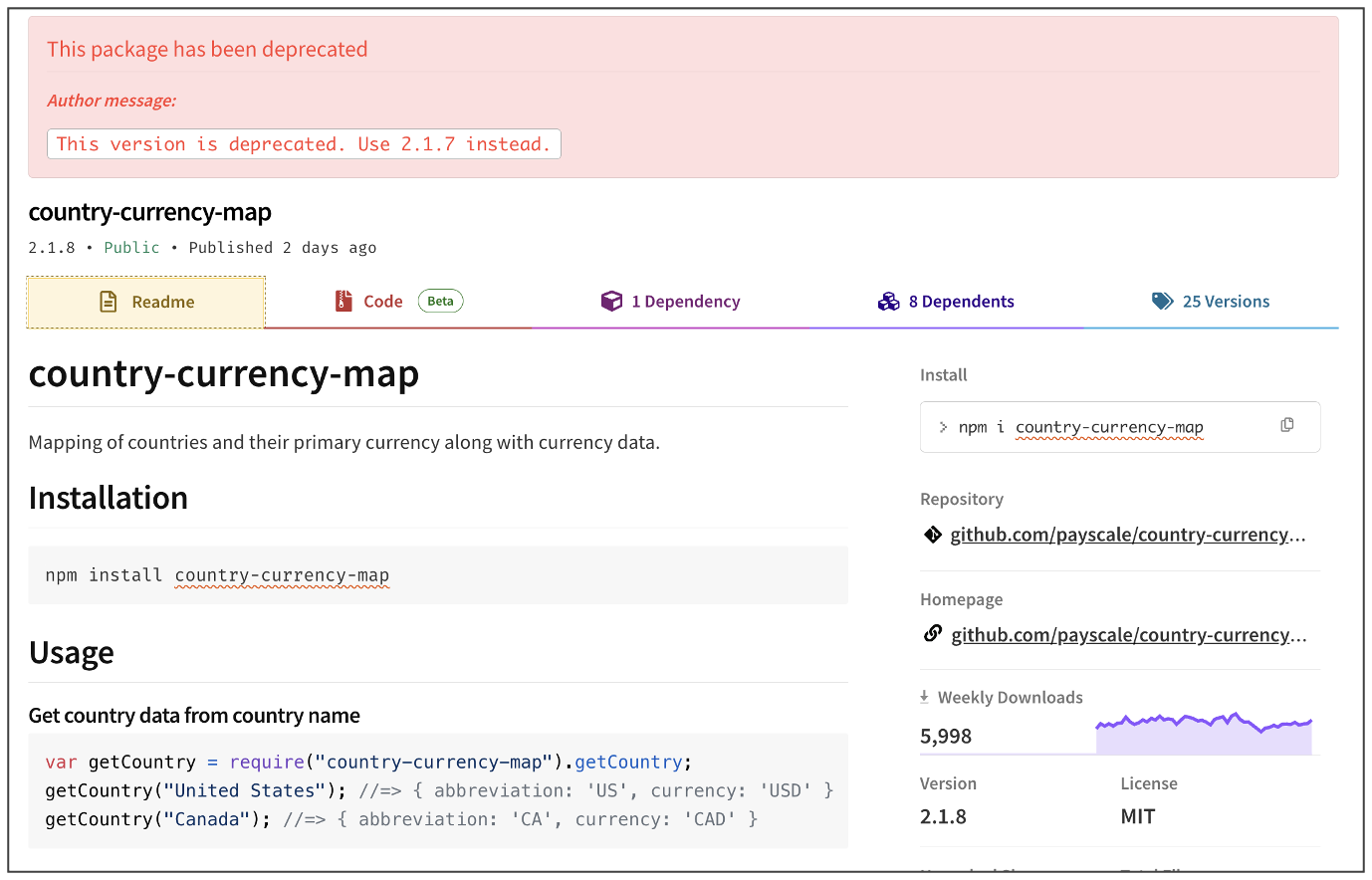Image resolution: width=1372 pixels, height=880 pixels.
Task: Click the Versions tag icon
Action: (x=1162, y=301)
